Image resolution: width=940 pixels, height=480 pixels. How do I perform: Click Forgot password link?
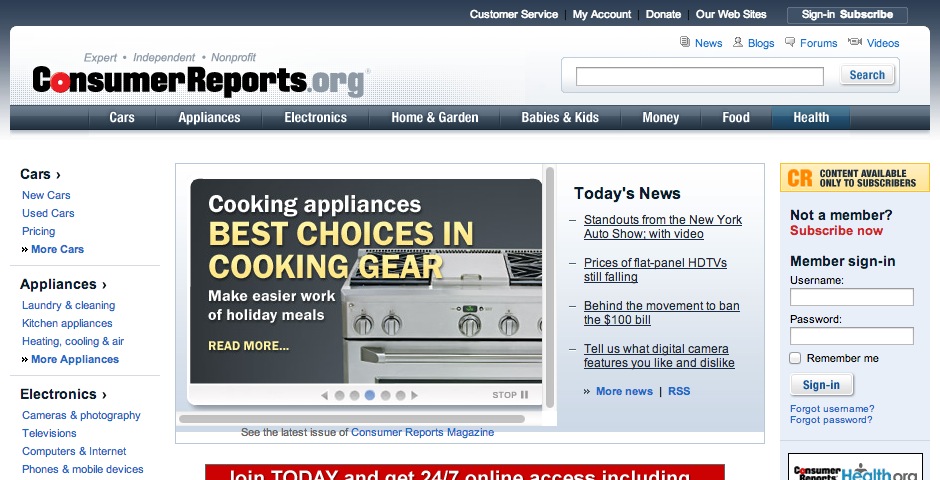[x=831, y=419]
